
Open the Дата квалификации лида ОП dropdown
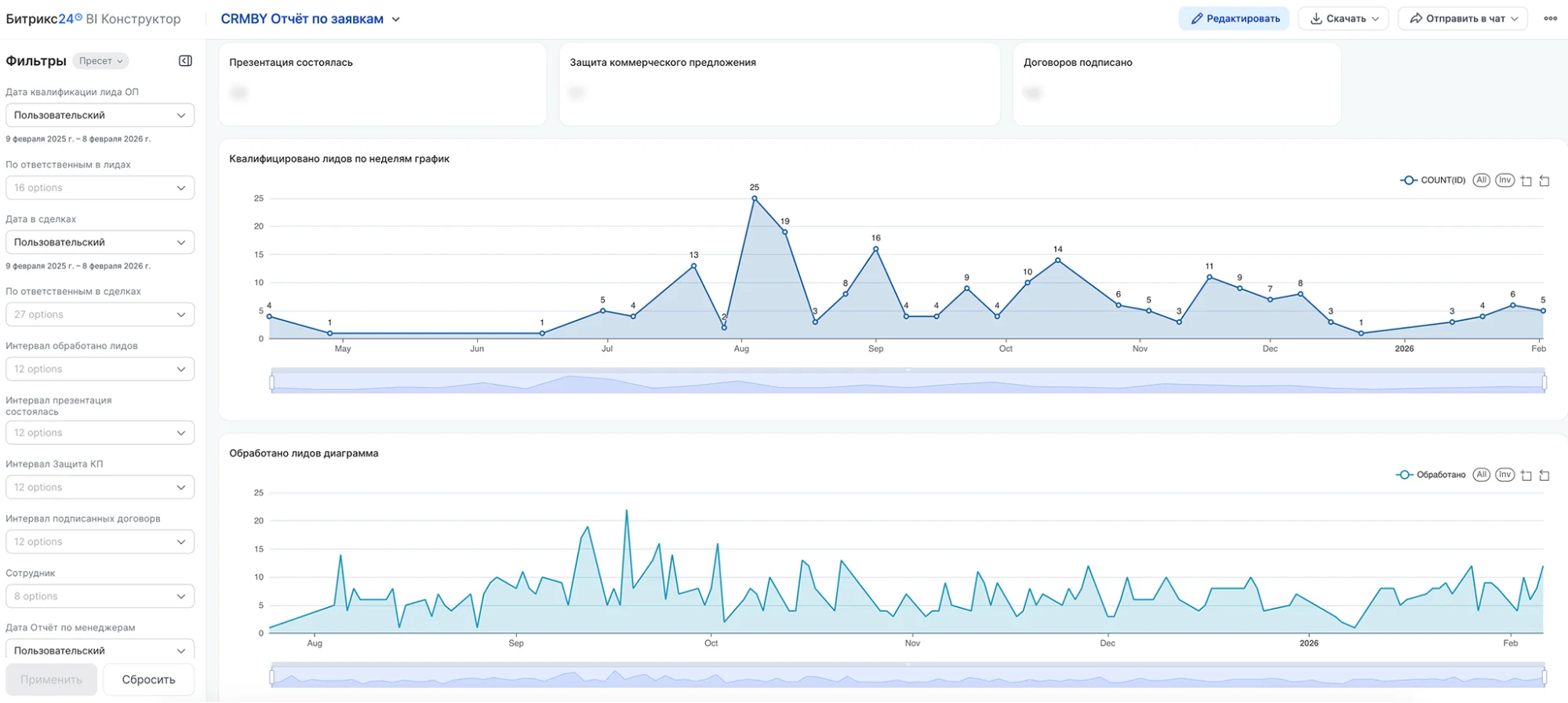100,115
